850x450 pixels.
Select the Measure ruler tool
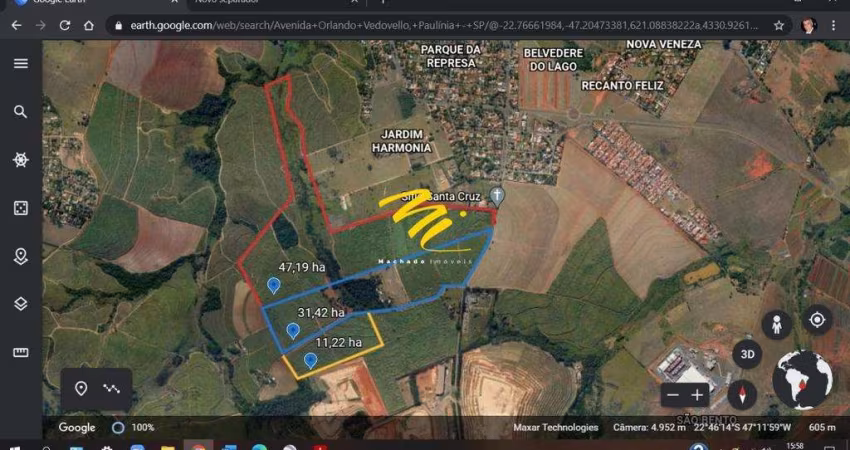21,352
